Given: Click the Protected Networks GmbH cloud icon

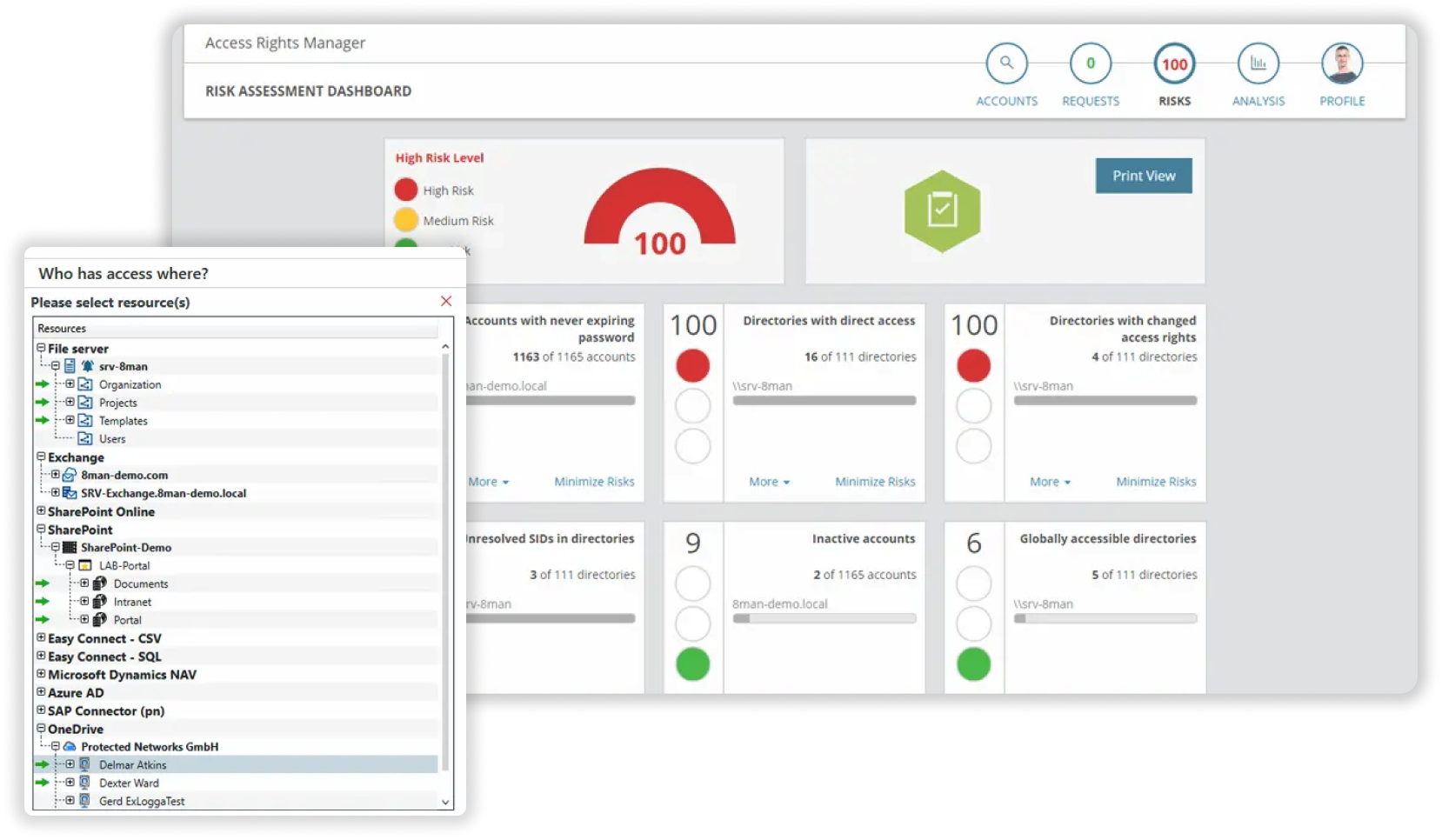Looking at the screenshot, I should coord(70,747).
